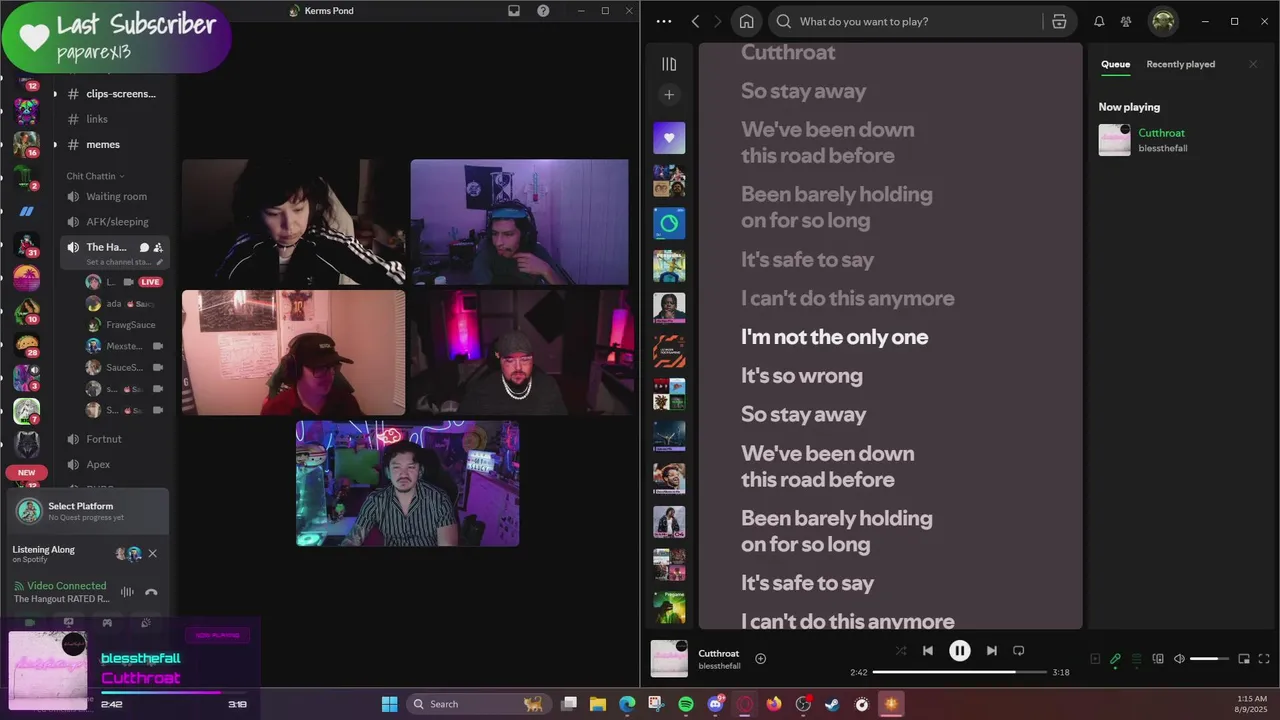
Task: Open File Explorer from the taskbar
Action: pos(598,704)
